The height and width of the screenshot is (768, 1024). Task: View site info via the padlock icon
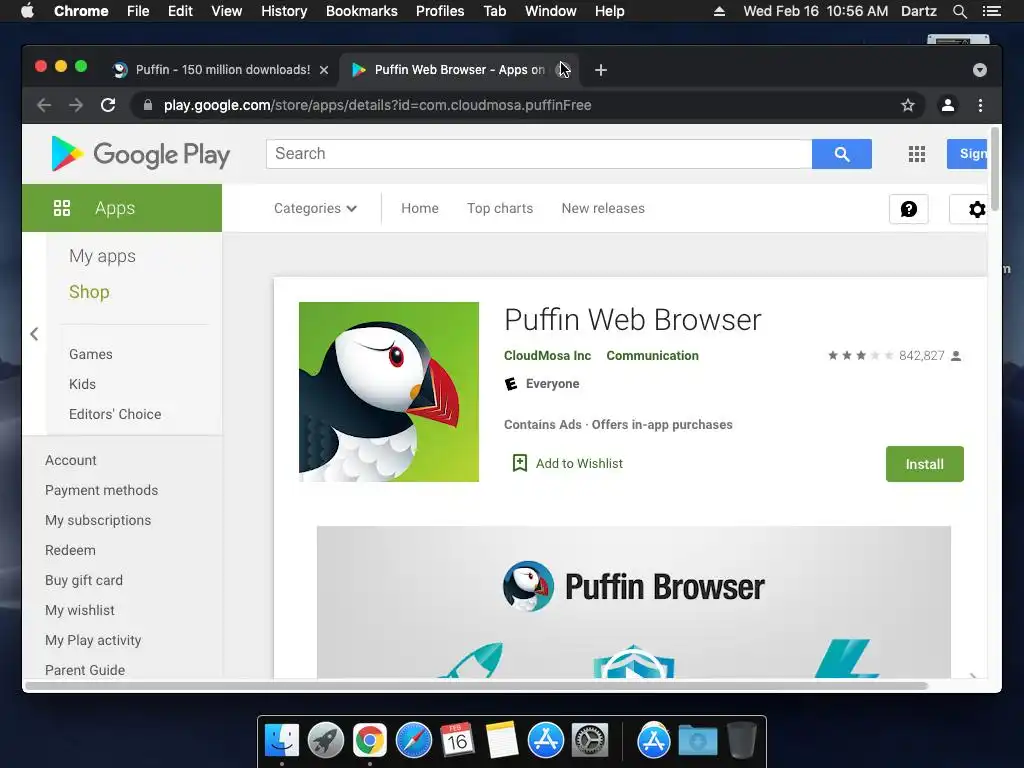148,105
